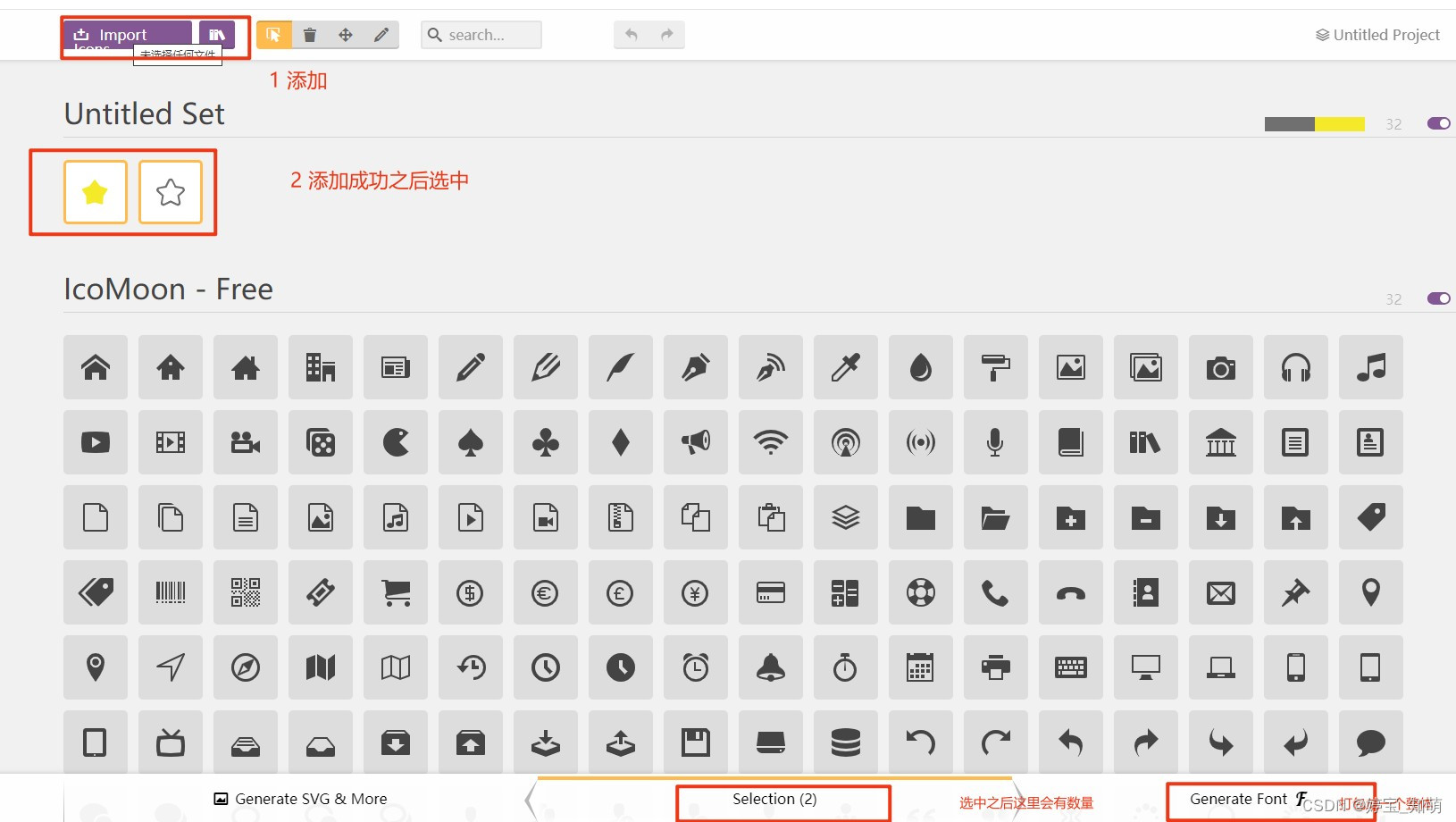This screenshot has height=822, width=1456.
Task: Select the TV icon
Action: (x=171, y=742)
